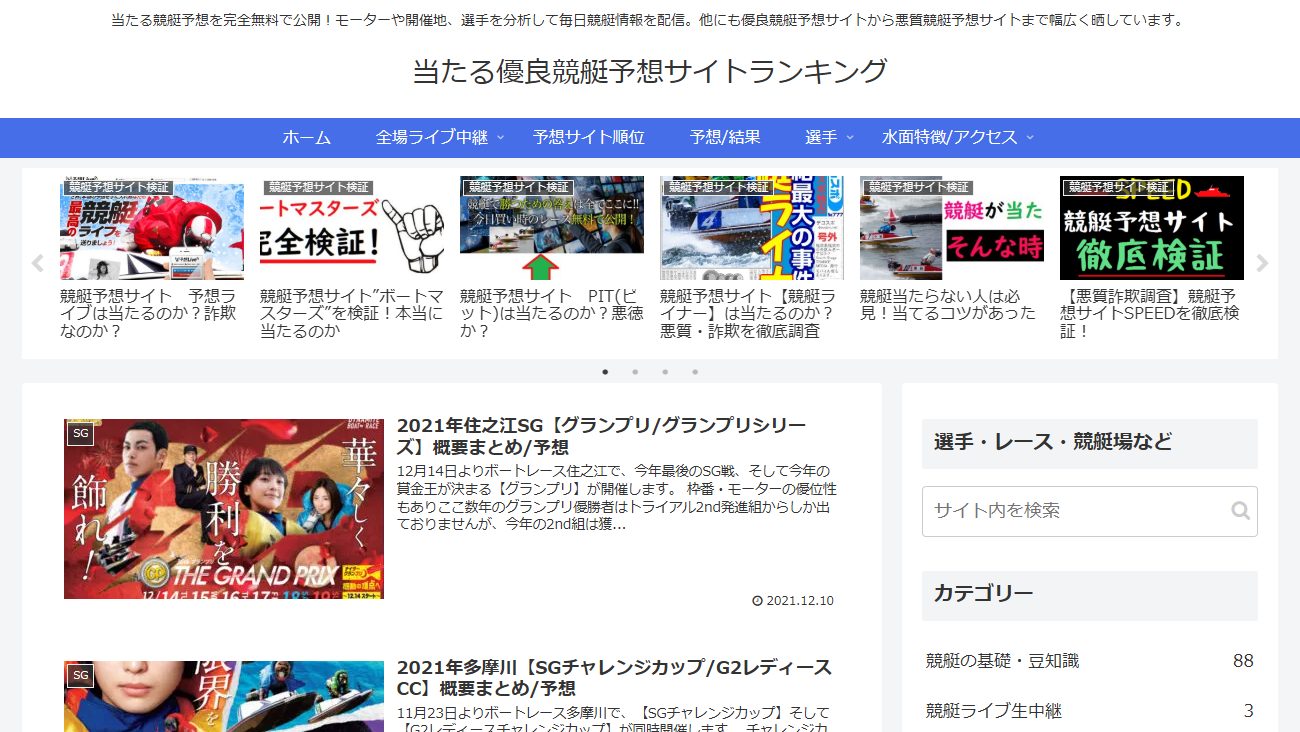The image size is (1300, 732).
Task: Open the 2021年多摩川 SGチャレンジカップ article
Action: [x=614, y=678]
